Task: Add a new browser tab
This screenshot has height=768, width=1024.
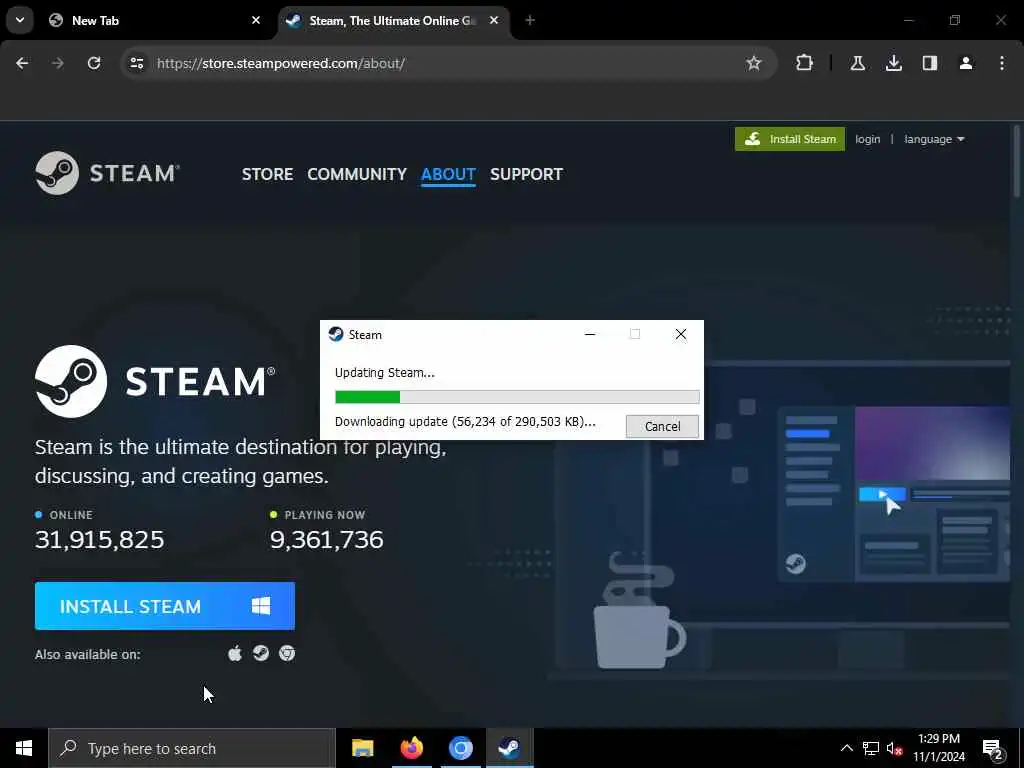Action: click(530, 20)
